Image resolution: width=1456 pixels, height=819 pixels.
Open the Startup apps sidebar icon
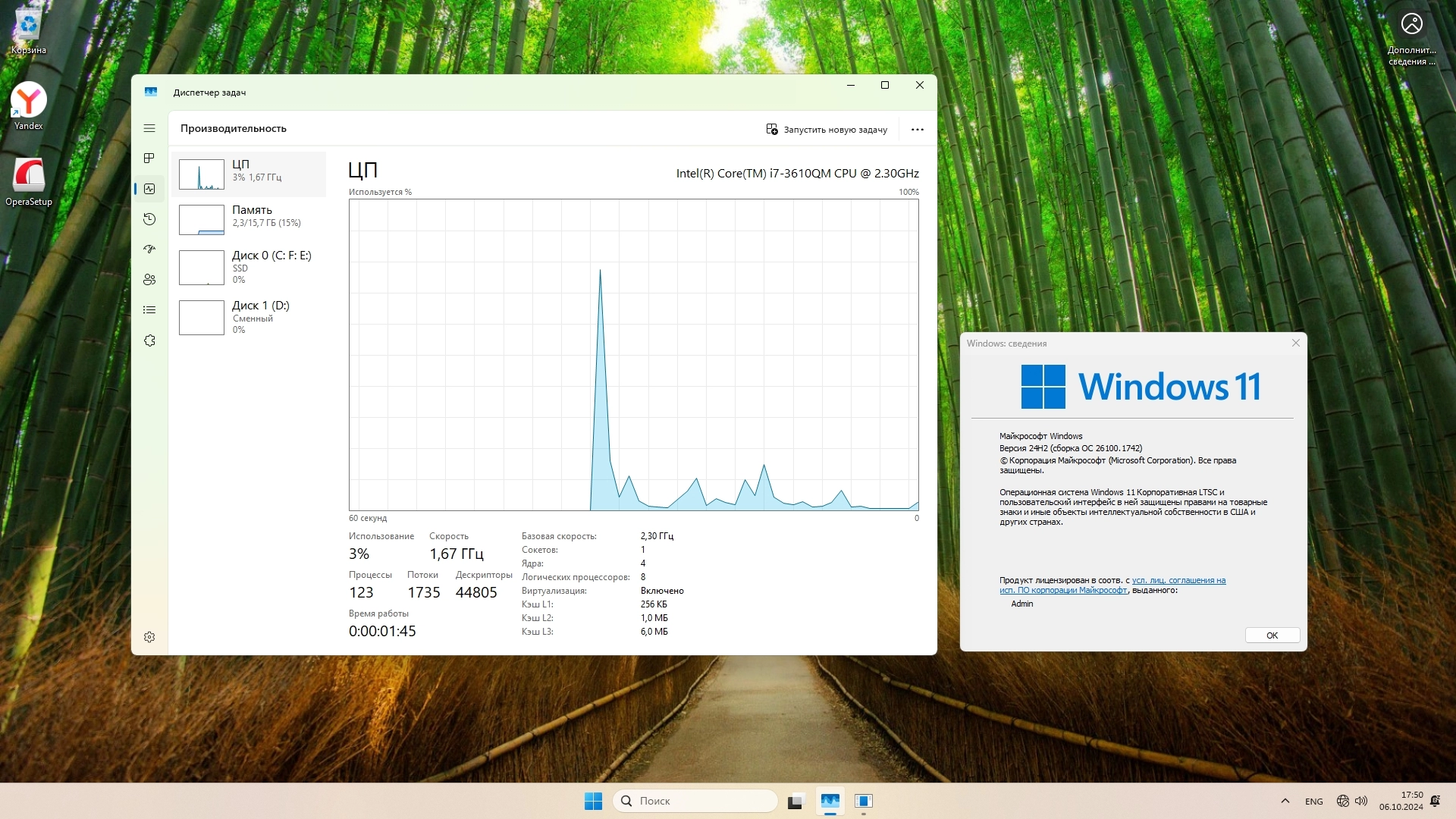click(x=149, y=249)
